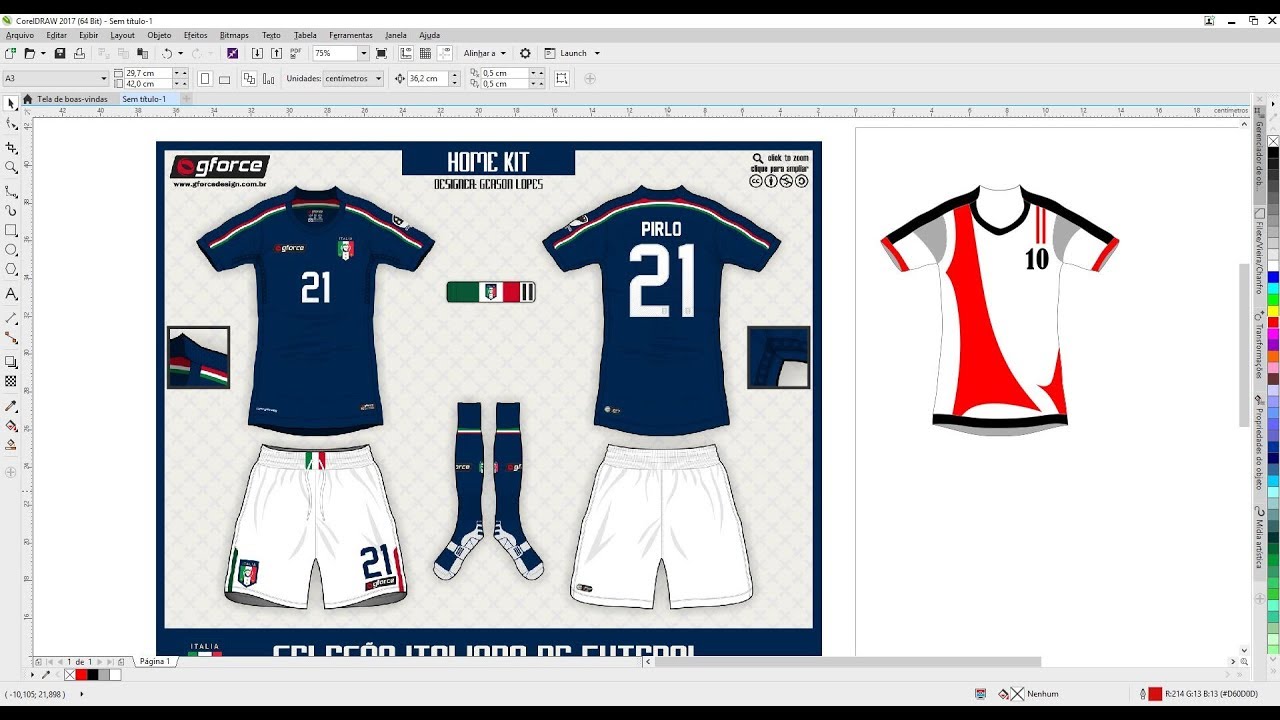Image resolution: width=1280 pixels, height=720 pixels.
Task: Open the Search content purple icon
Action: [x=232, y=53]
